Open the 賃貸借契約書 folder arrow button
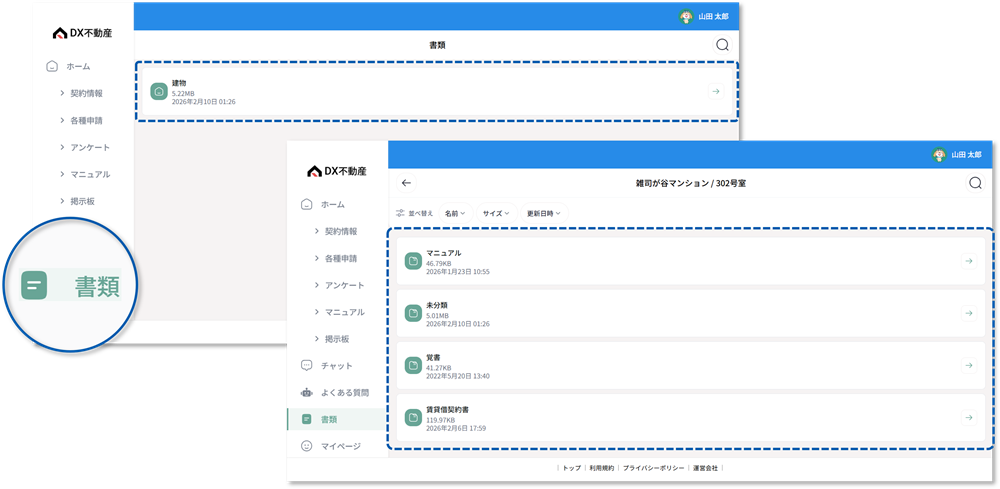 pyautogui.click(x=969, y=418)
